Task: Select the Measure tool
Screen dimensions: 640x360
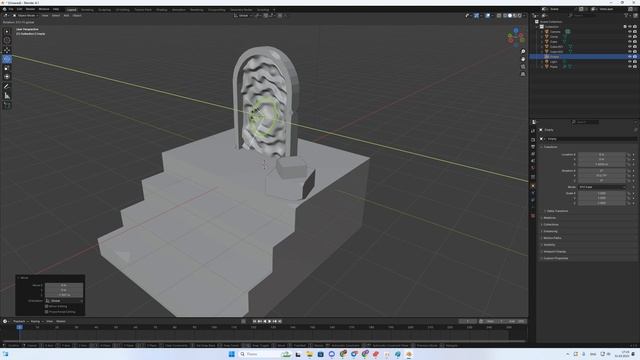Action: tap(7, 96)
